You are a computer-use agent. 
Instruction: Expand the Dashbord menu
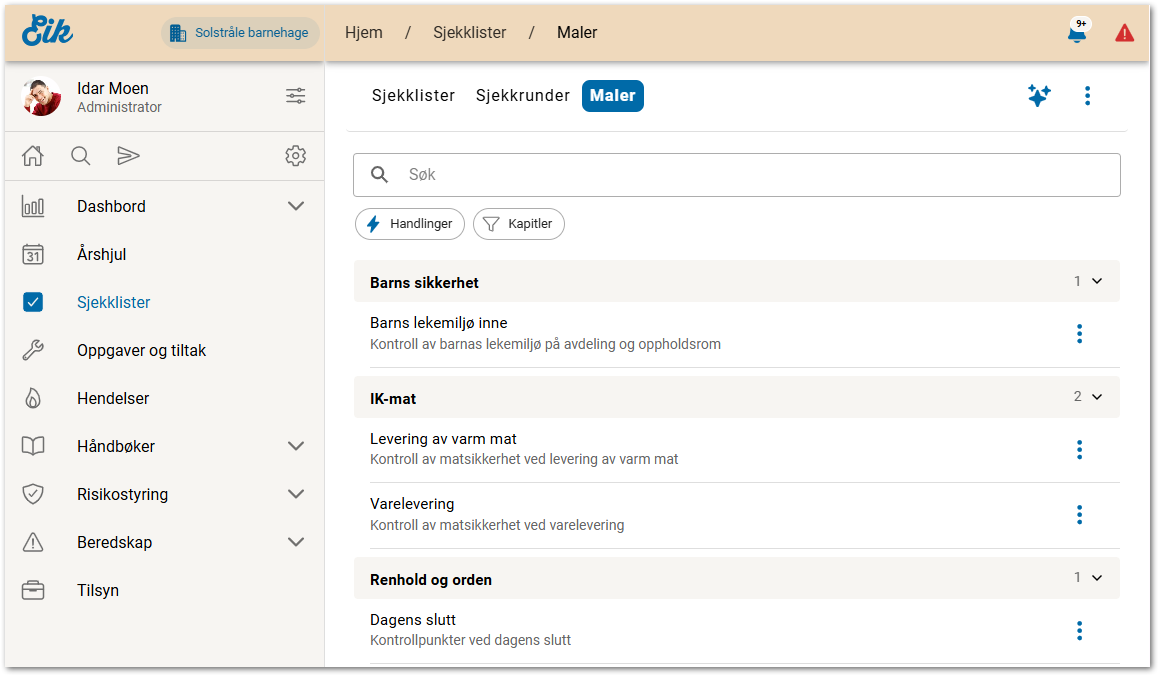[296, 206]
